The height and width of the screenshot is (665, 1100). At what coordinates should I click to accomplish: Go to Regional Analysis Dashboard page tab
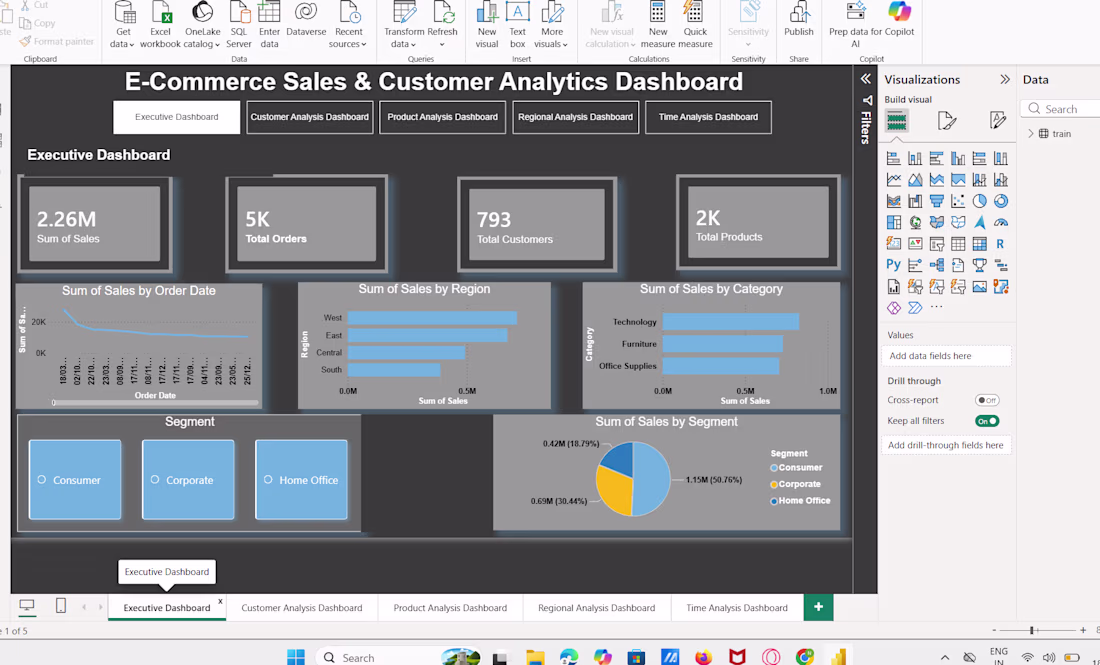596,607
